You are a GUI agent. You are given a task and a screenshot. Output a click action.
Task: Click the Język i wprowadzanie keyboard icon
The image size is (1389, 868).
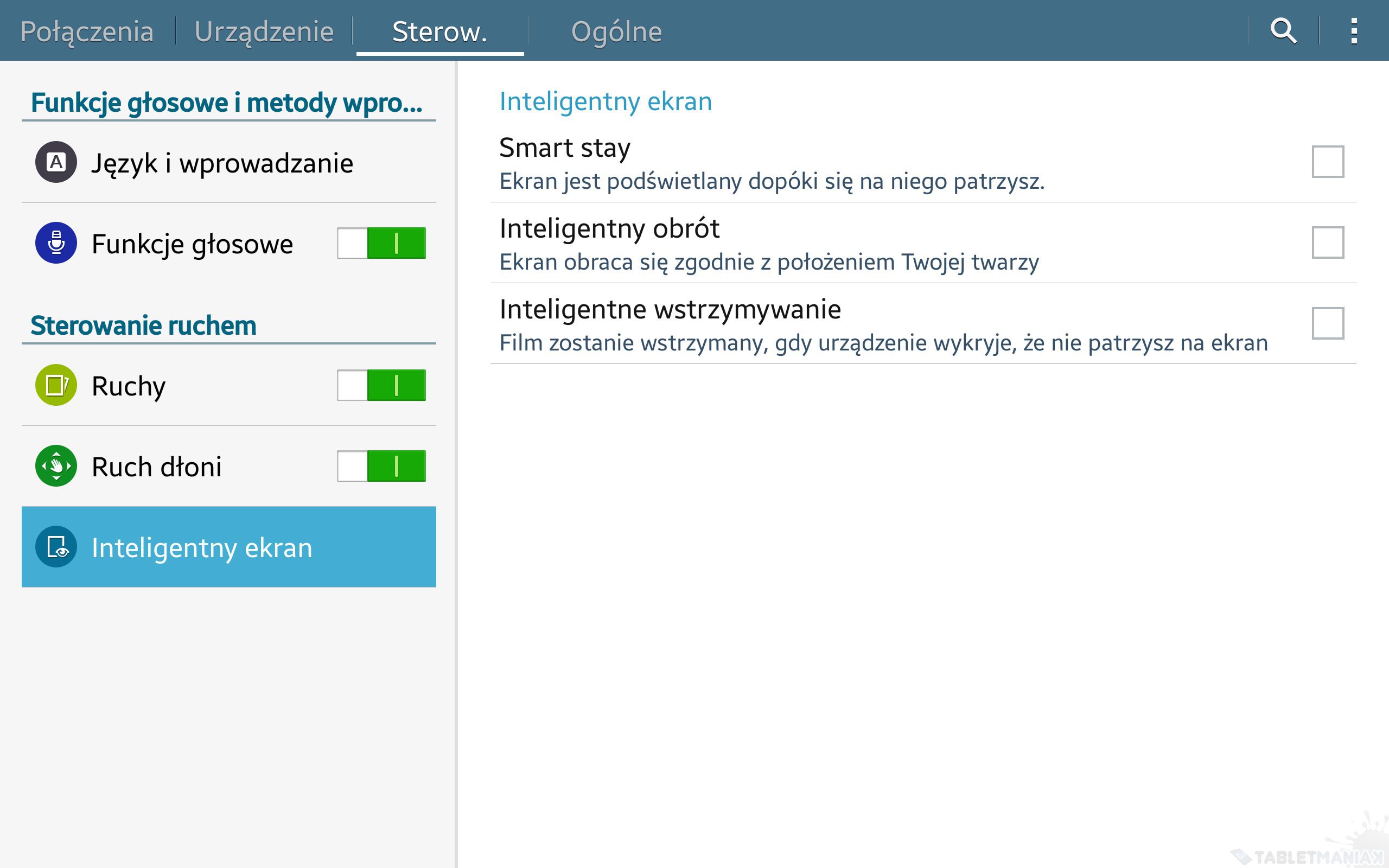click(x=56, y=162)
